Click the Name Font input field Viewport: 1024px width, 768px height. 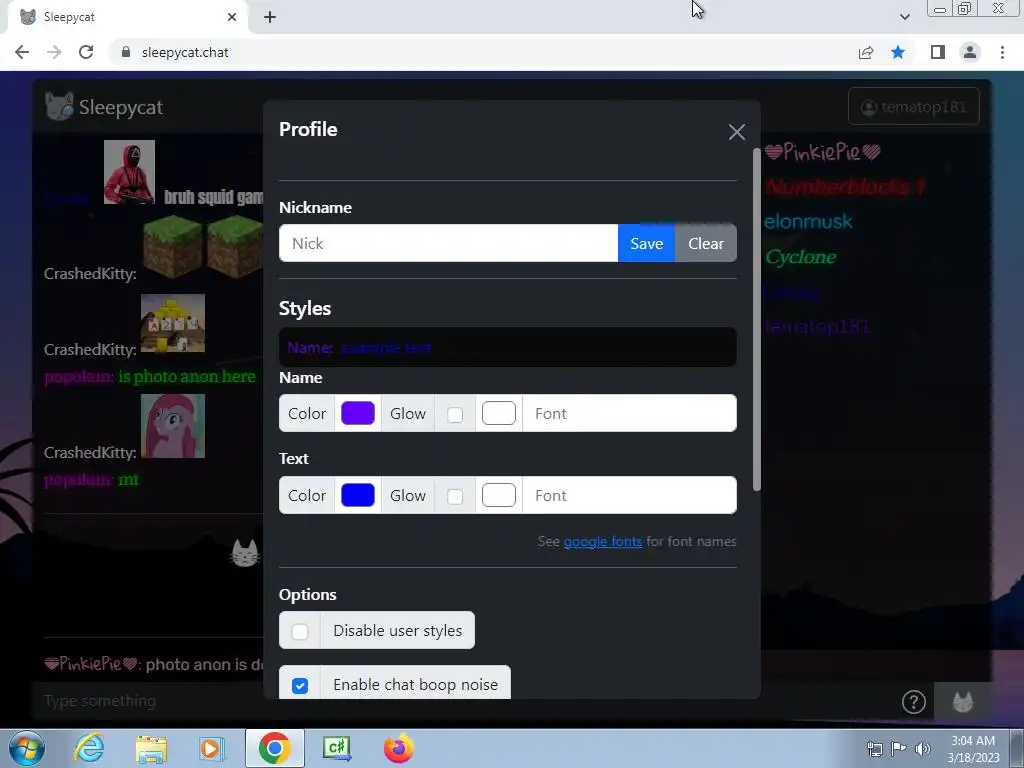[630, 413]
